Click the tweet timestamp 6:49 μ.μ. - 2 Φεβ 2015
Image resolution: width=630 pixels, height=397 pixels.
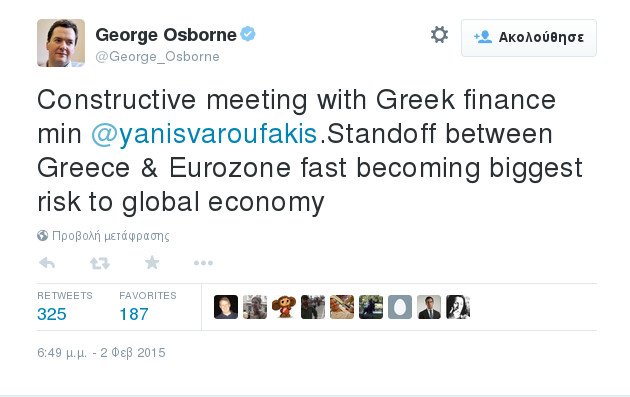101,353
